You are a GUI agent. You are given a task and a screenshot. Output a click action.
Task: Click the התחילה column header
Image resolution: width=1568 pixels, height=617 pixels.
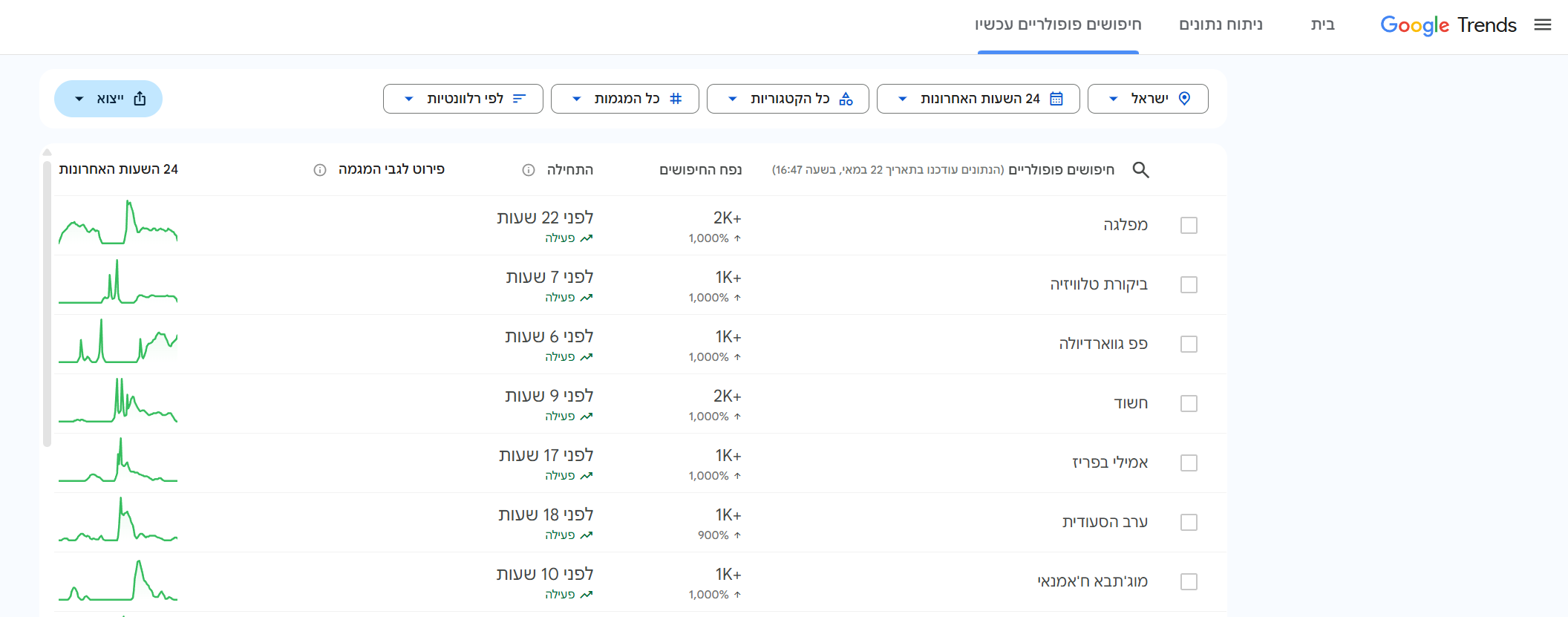[x=569, y=170]
